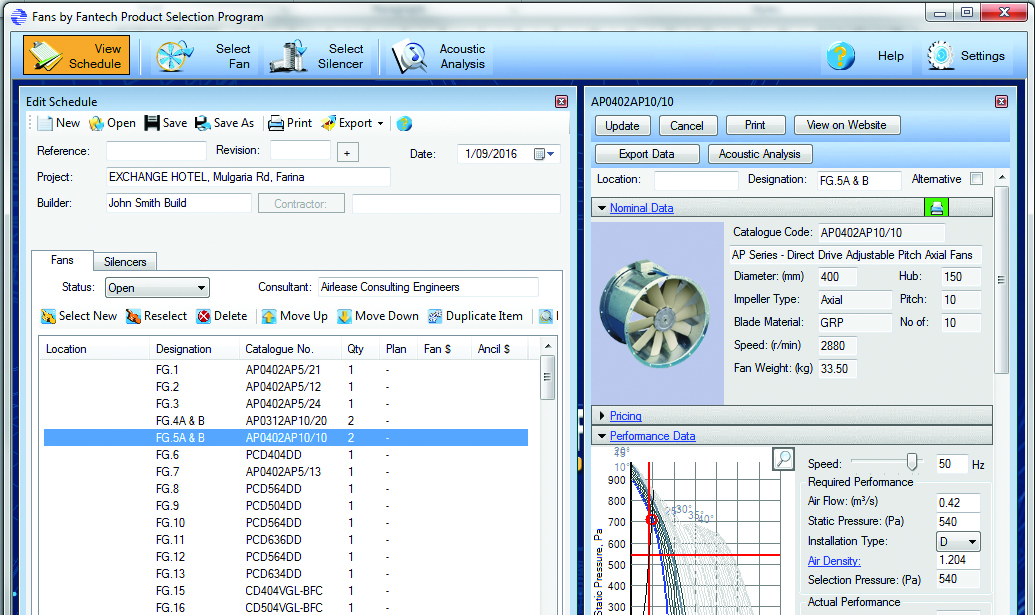The image size is (1035, 615).
Task: Launch Acoustic Analysis from the top toolbar icon
Action: [410, 56]
